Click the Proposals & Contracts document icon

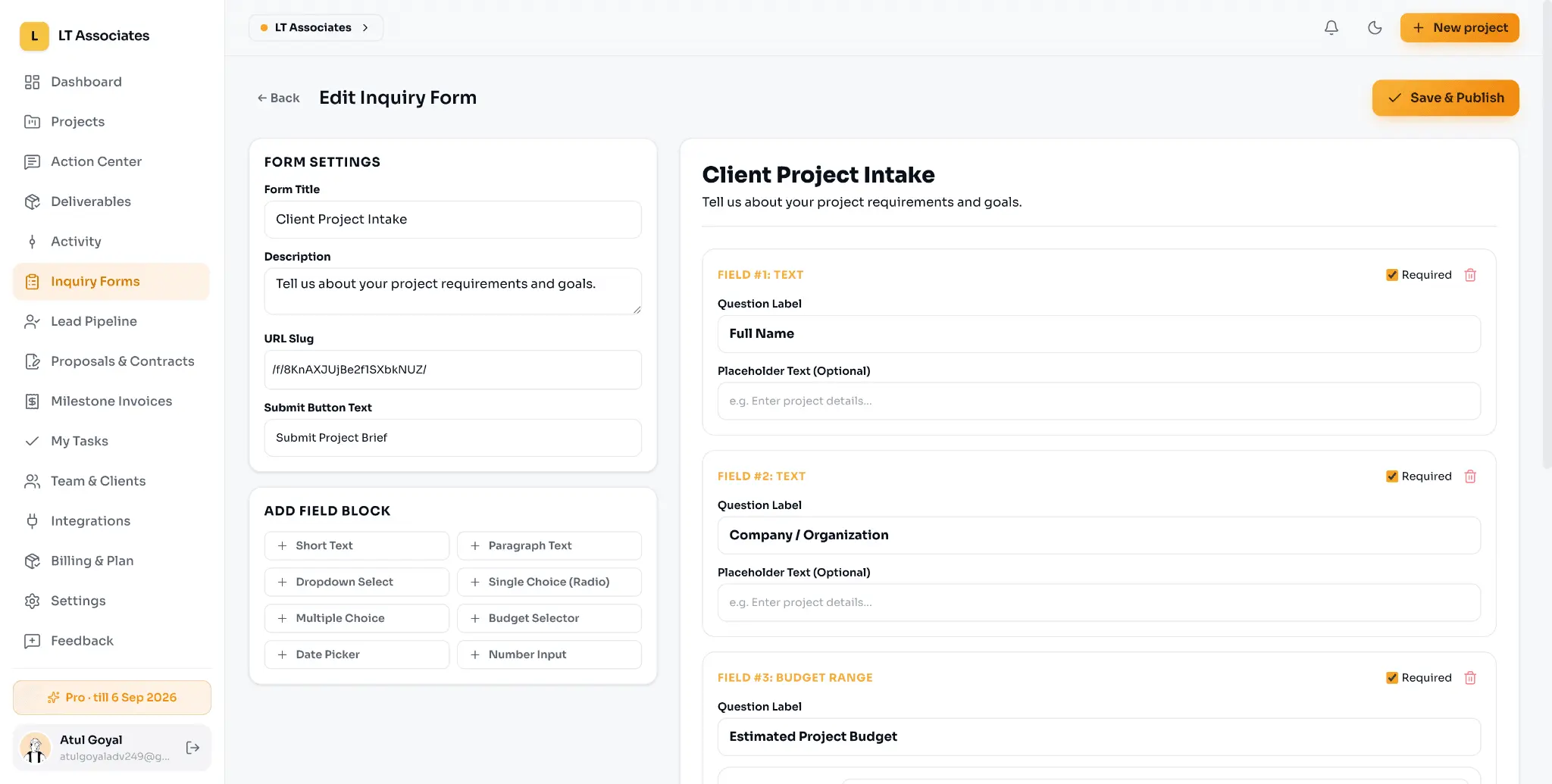(32, 361)
